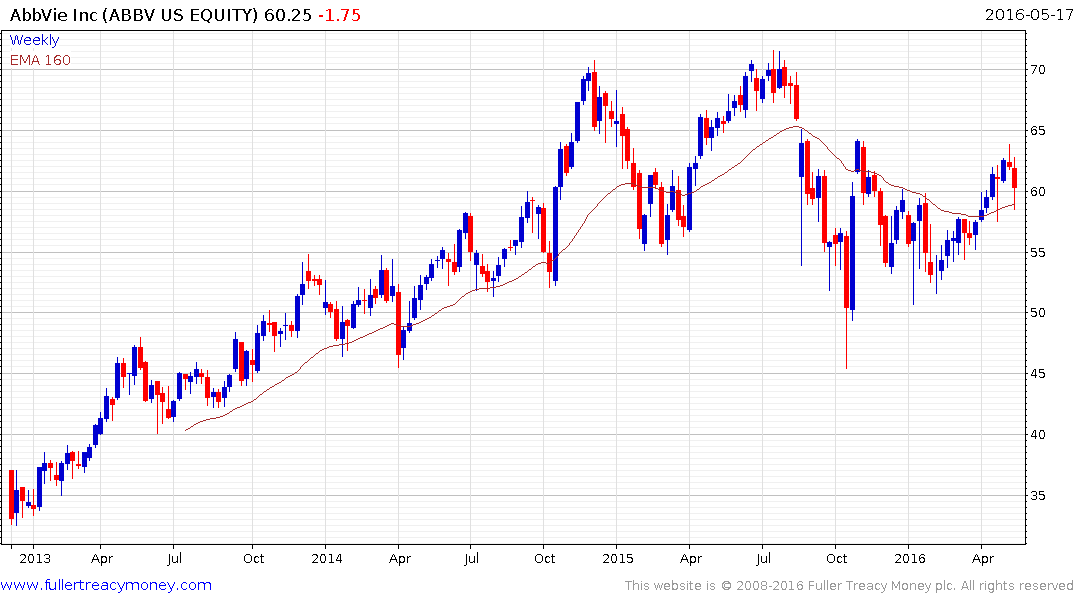
Task: Click the 65 price axis label
Action: tap(1037, 130)
